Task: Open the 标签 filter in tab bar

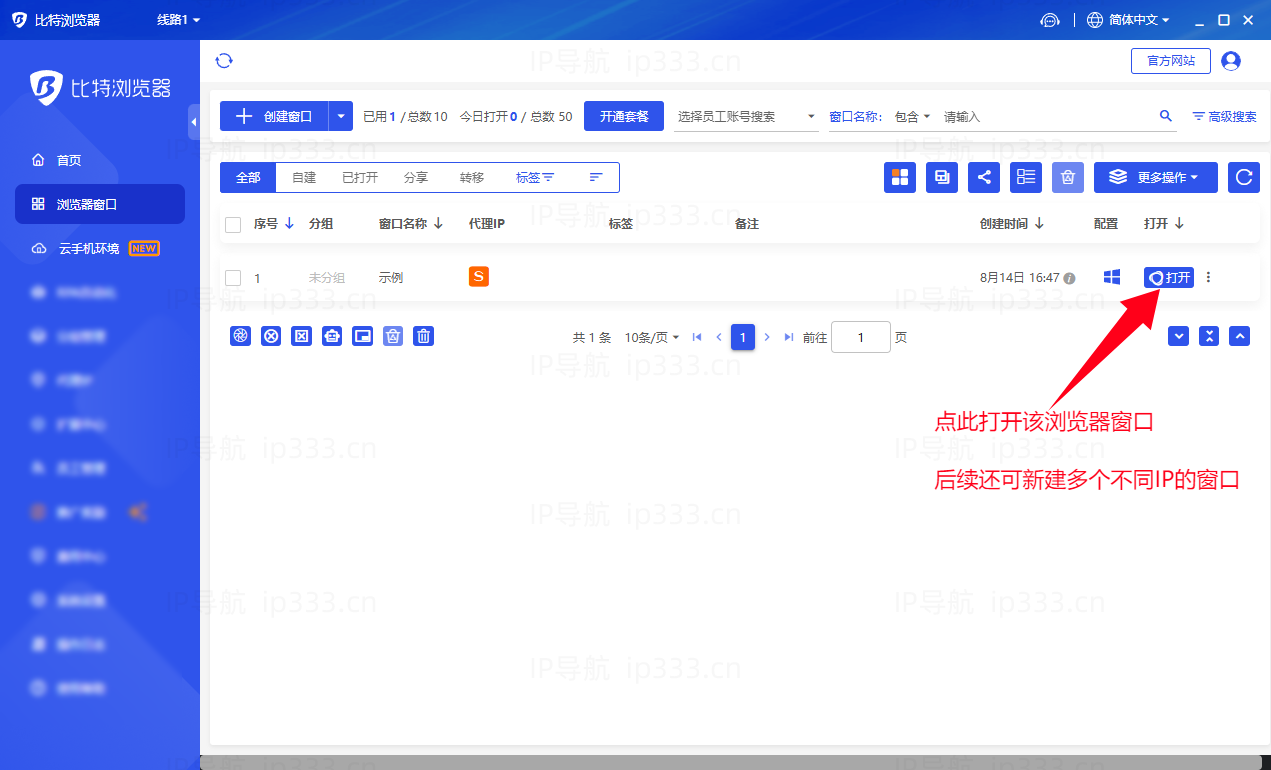Action: [x=535, y=177]
